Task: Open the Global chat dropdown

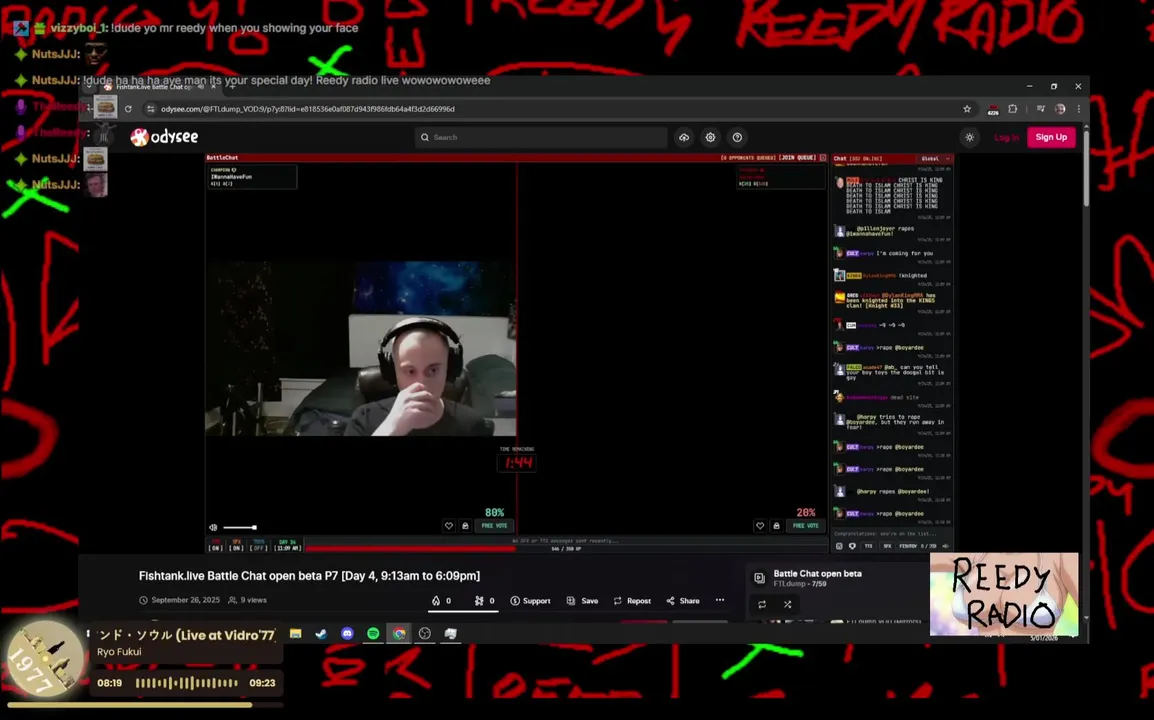Action: (x=935, y=158)
